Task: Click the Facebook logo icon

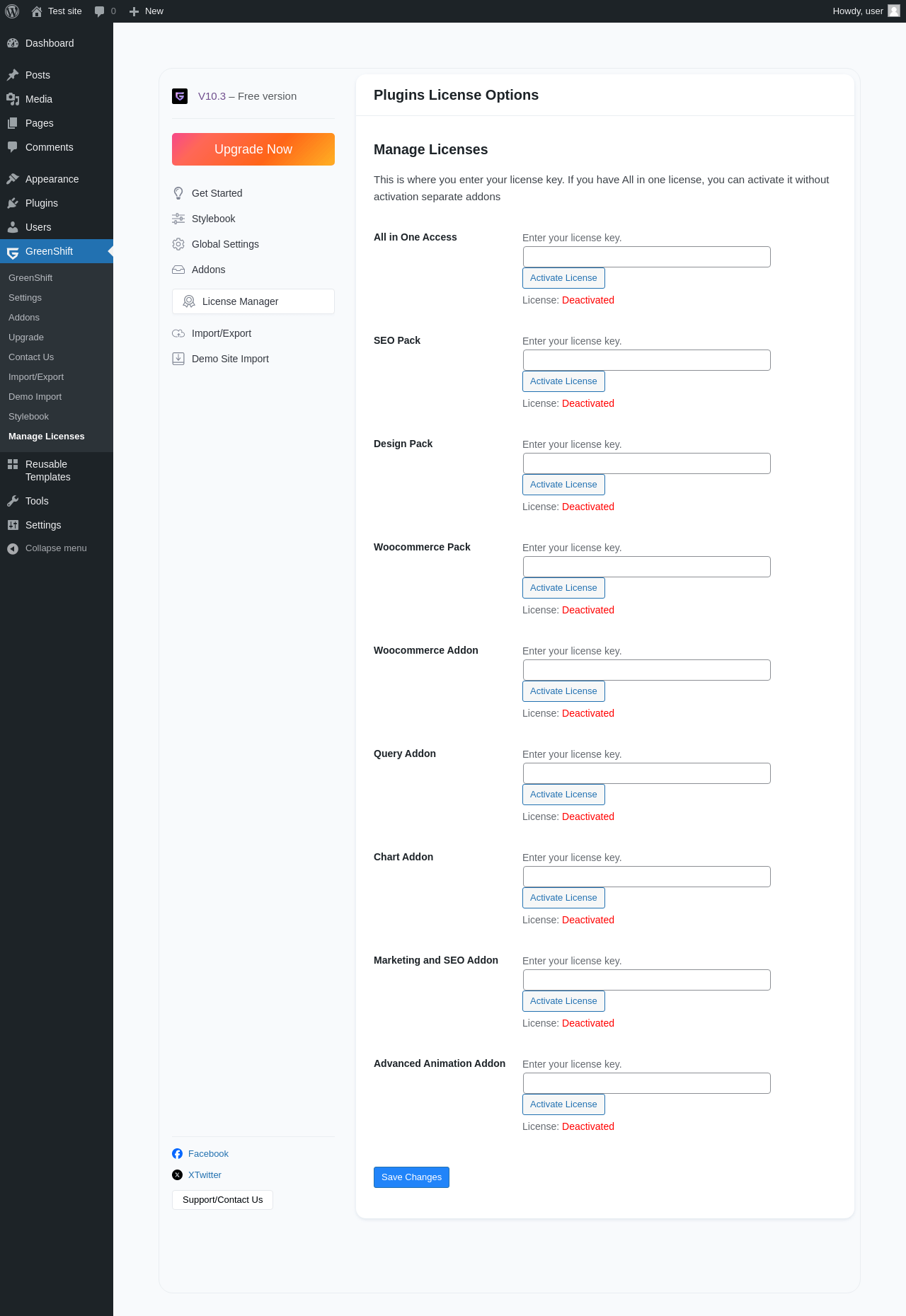Action: (x=177, y=1154)
